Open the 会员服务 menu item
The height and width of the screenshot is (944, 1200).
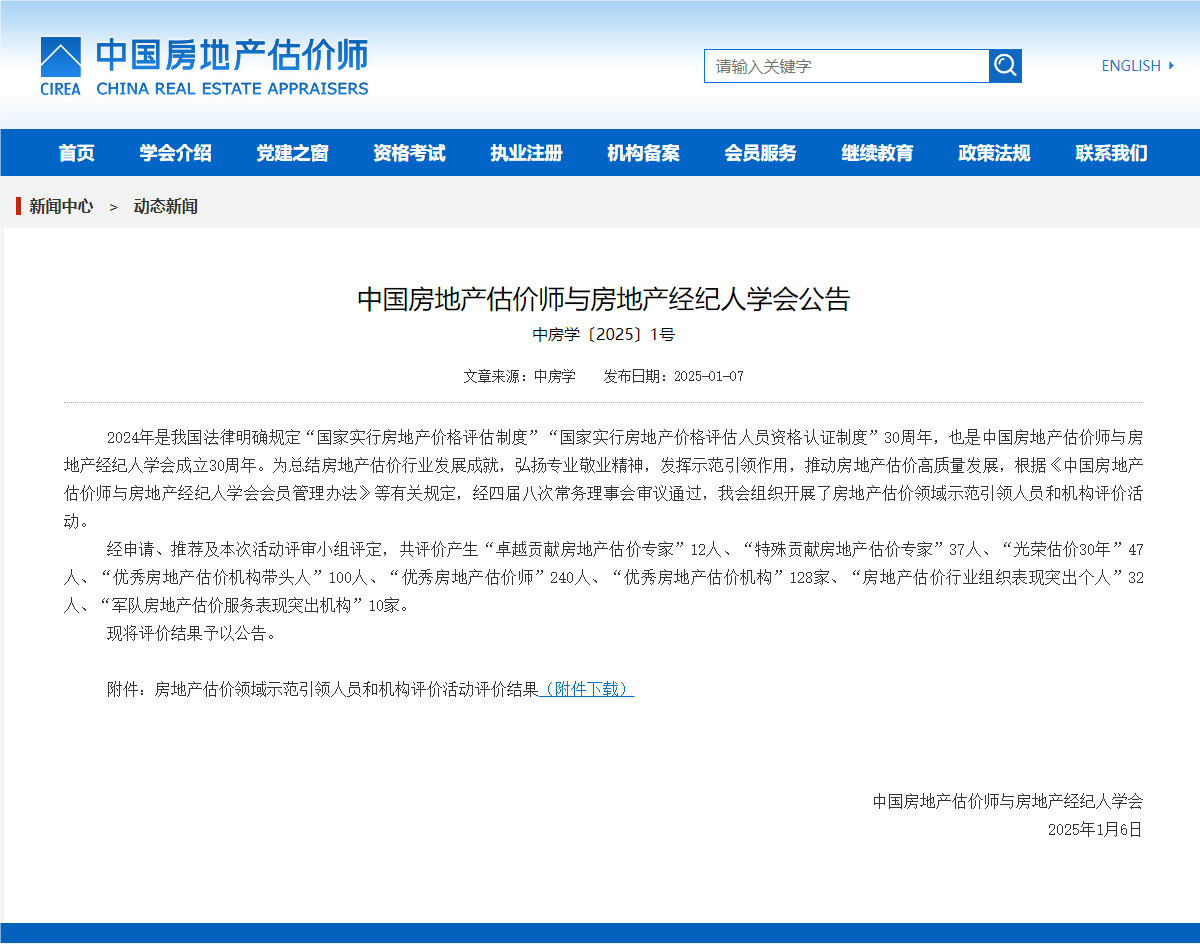[760, 153]
